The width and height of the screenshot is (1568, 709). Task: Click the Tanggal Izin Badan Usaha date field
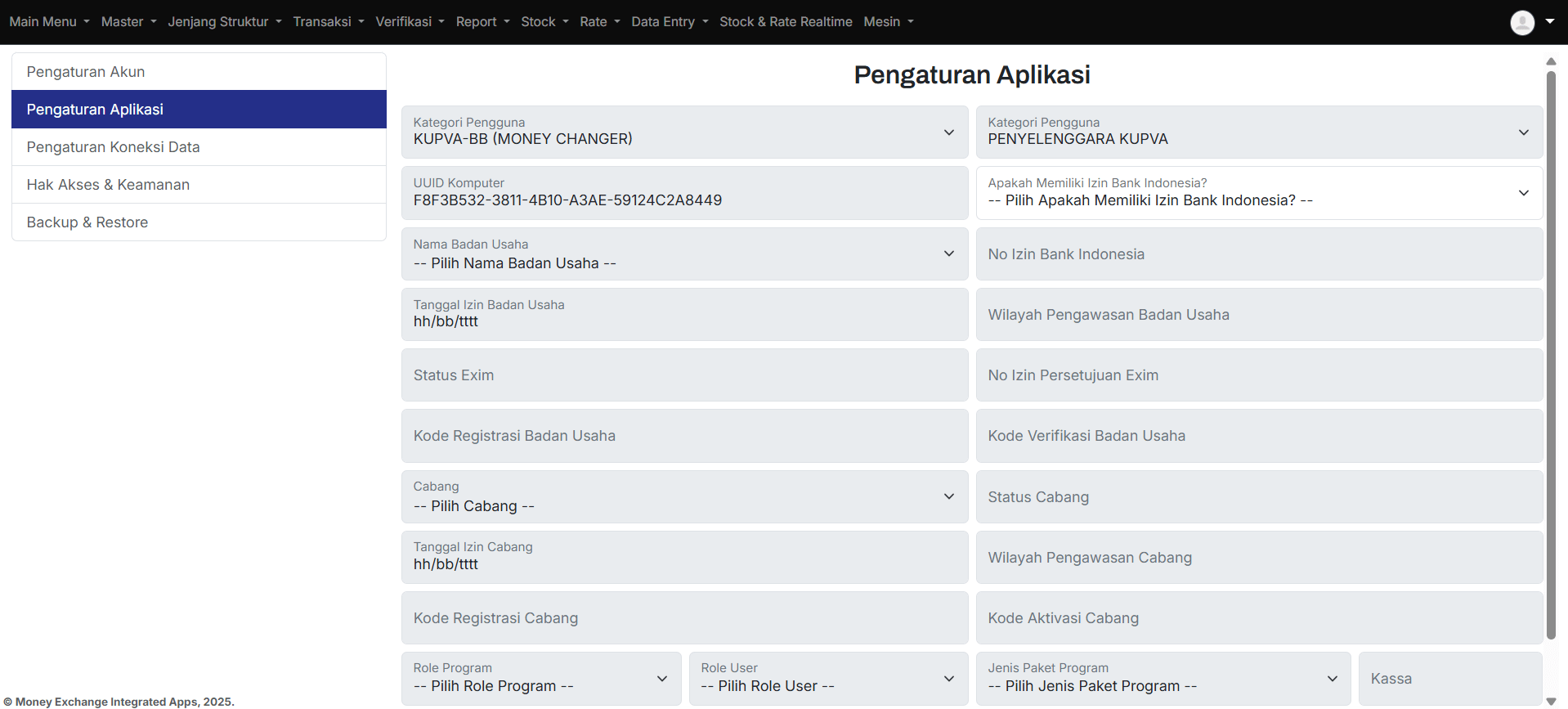(684, 315)
